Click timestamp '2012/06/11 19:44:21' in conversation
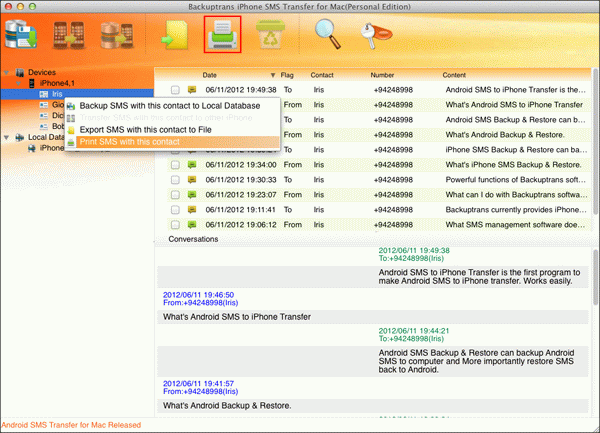Screen dimensions: 600x433 414,331
